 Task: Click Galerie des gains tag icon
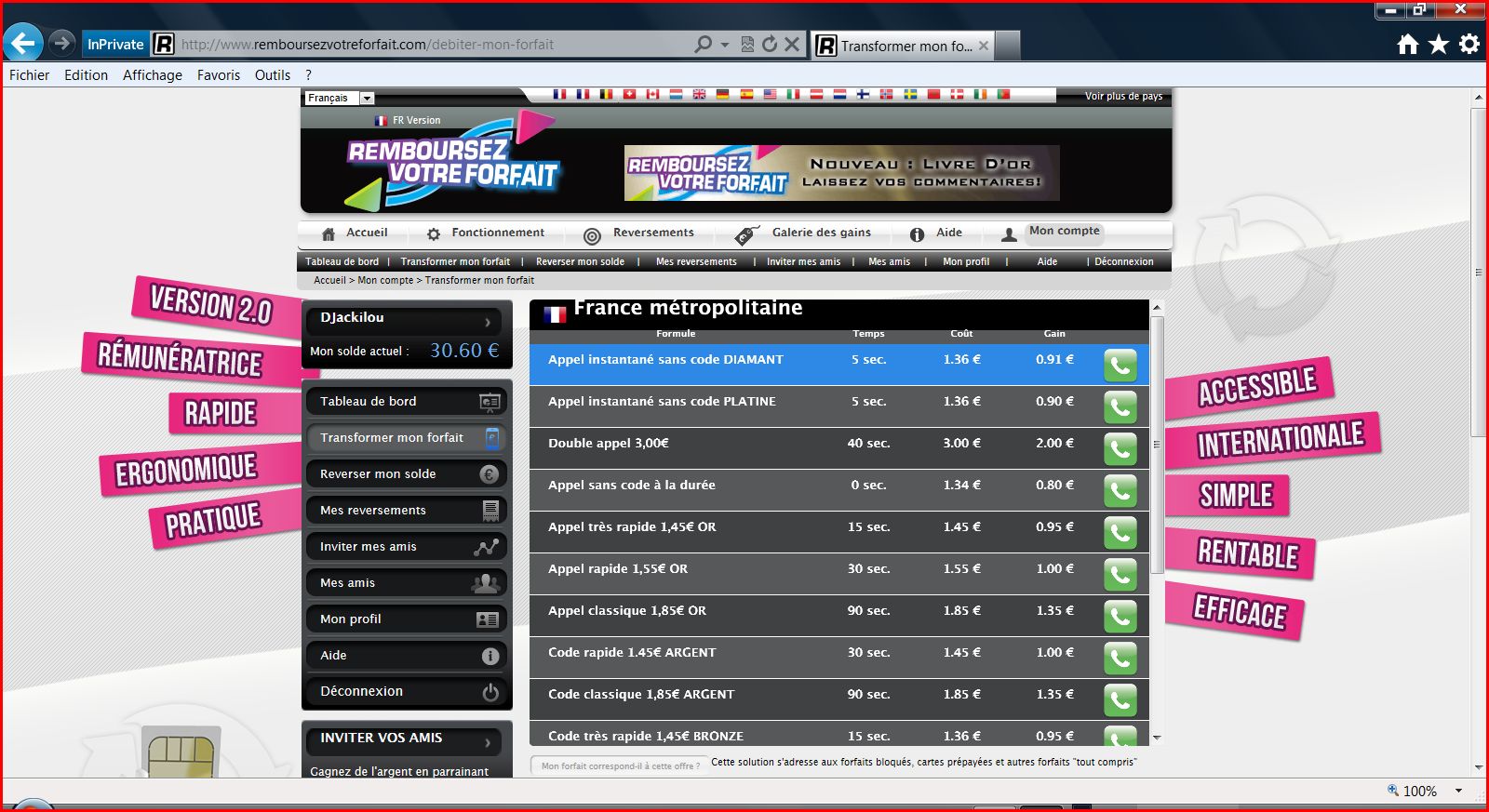pyautogui.click(x=747, y=235)
